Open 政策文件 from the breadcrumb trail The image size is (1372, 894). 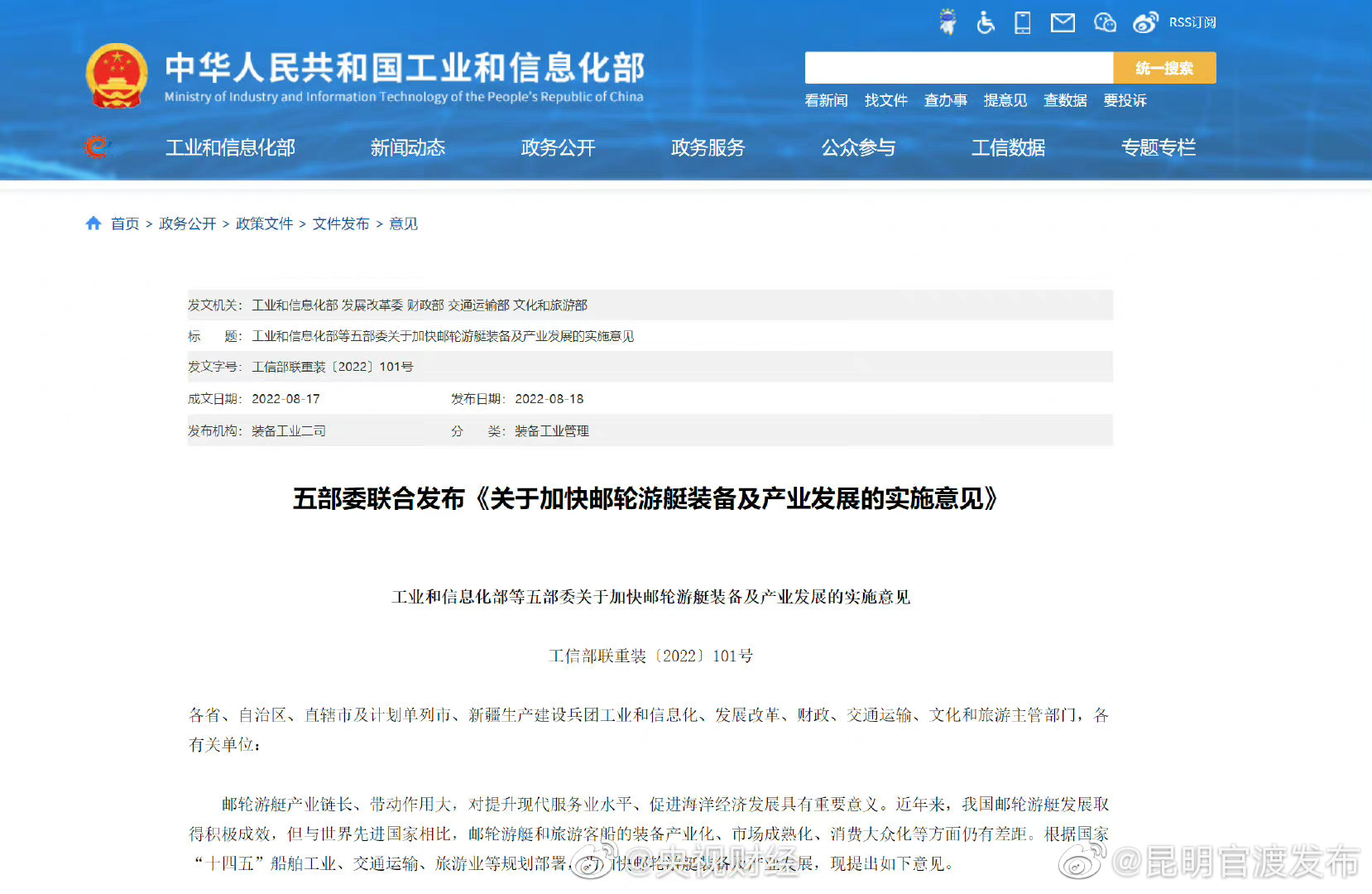point(264,223)
